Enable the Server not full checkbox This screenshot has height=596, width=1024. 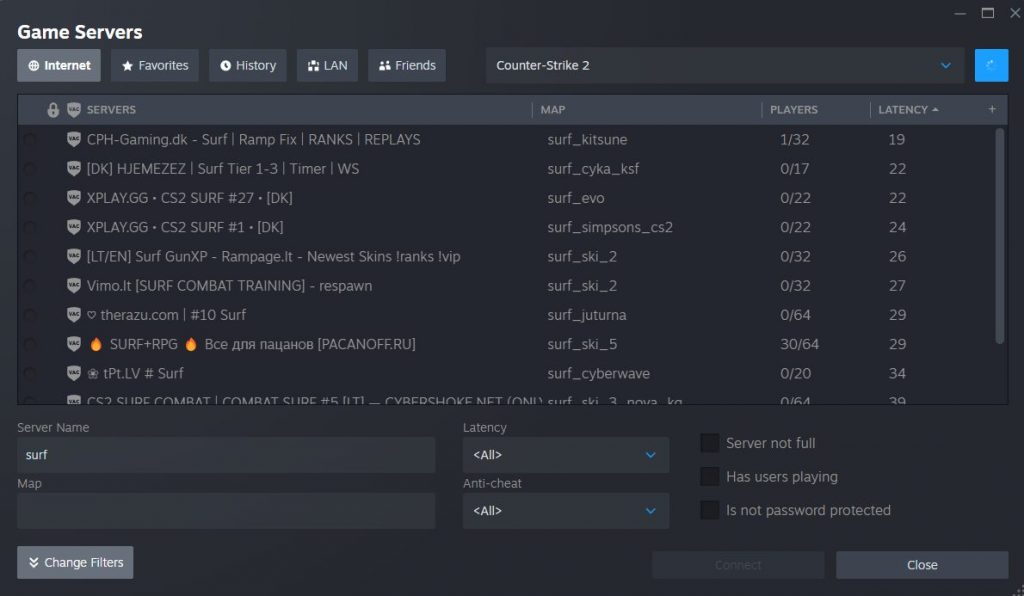point(710,443)
